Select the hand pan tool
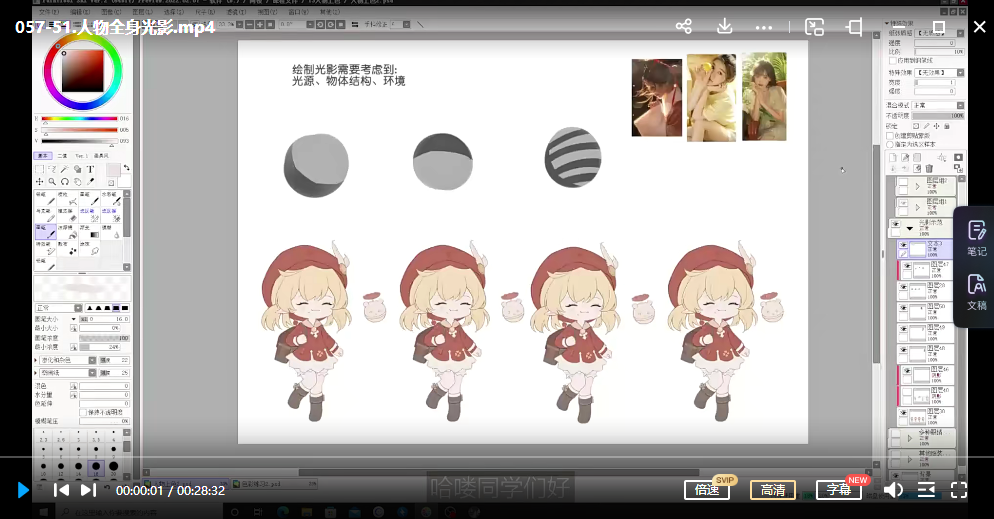 (x=77, y=181)
